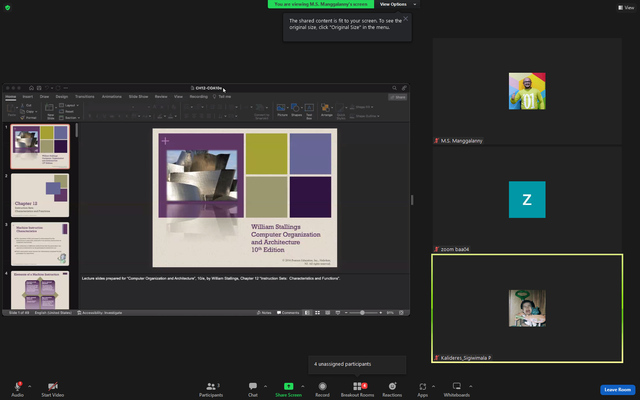Click the Copy icon in ribbon

(23, 111)
